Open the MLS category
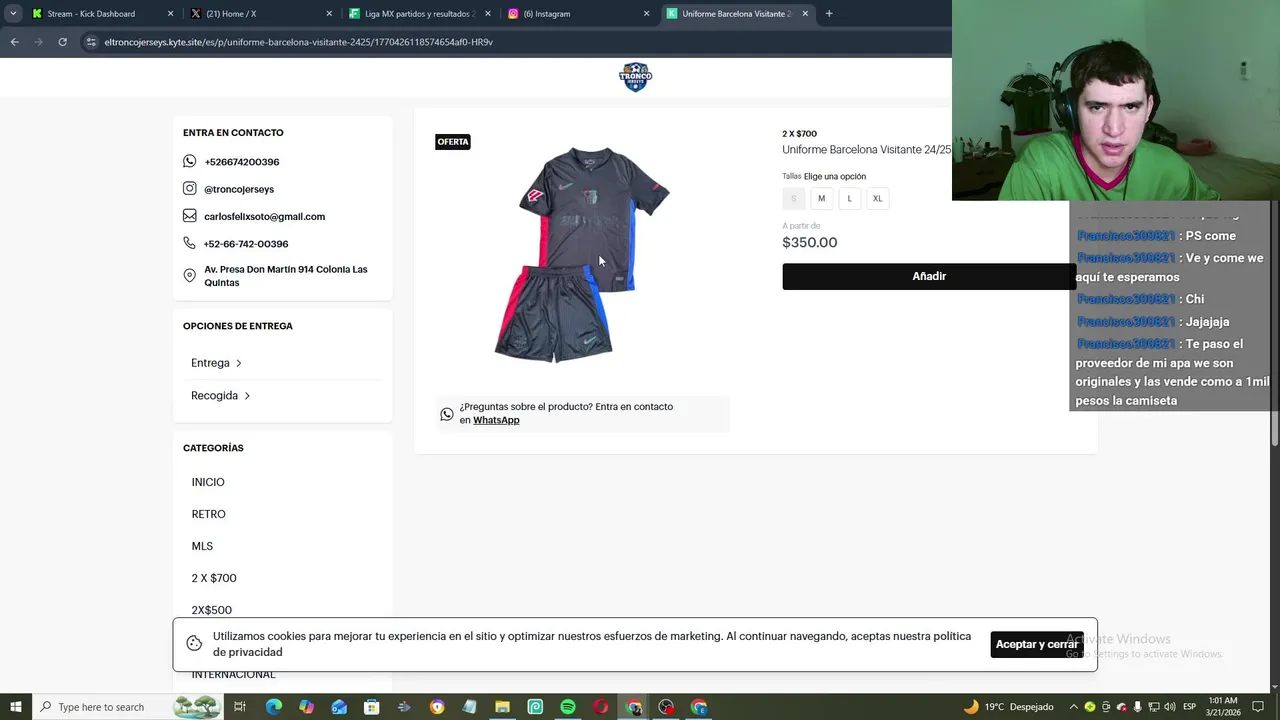The height and width of the screenshot is (720, 1280). click(202, 546)
